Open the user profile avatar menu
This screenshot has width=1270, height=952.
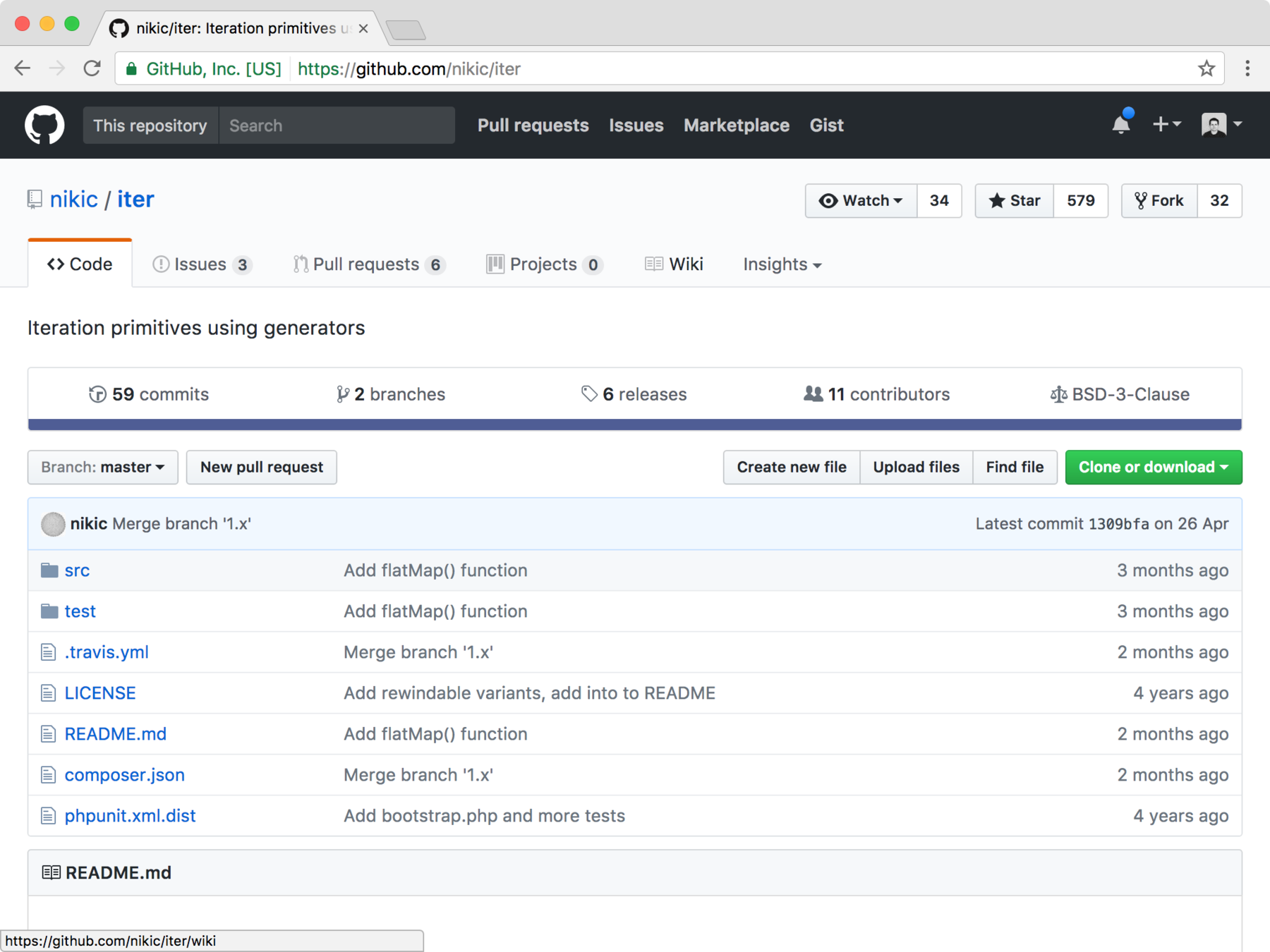coord(1221,125)
